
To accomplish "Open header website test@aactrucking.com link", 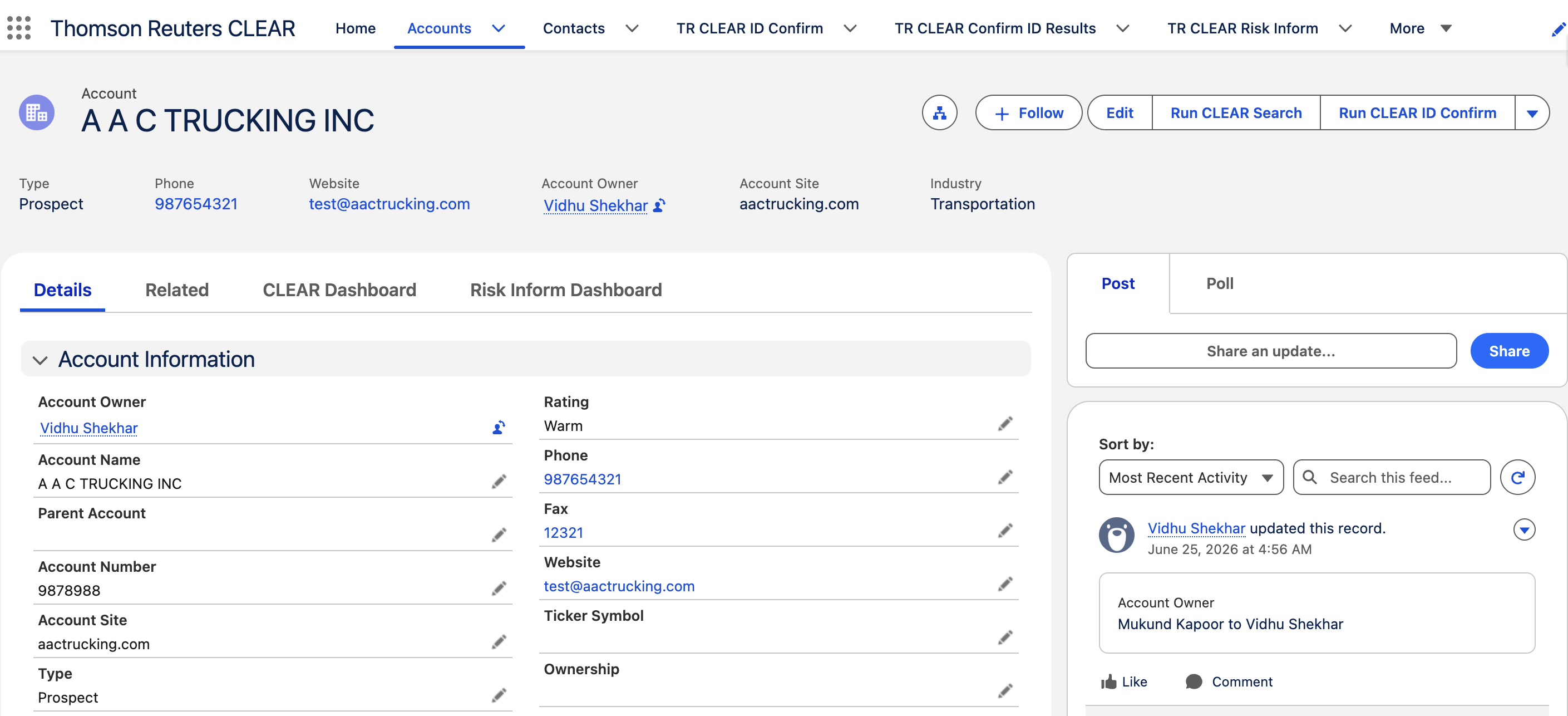I will click(x=389, y=204).
